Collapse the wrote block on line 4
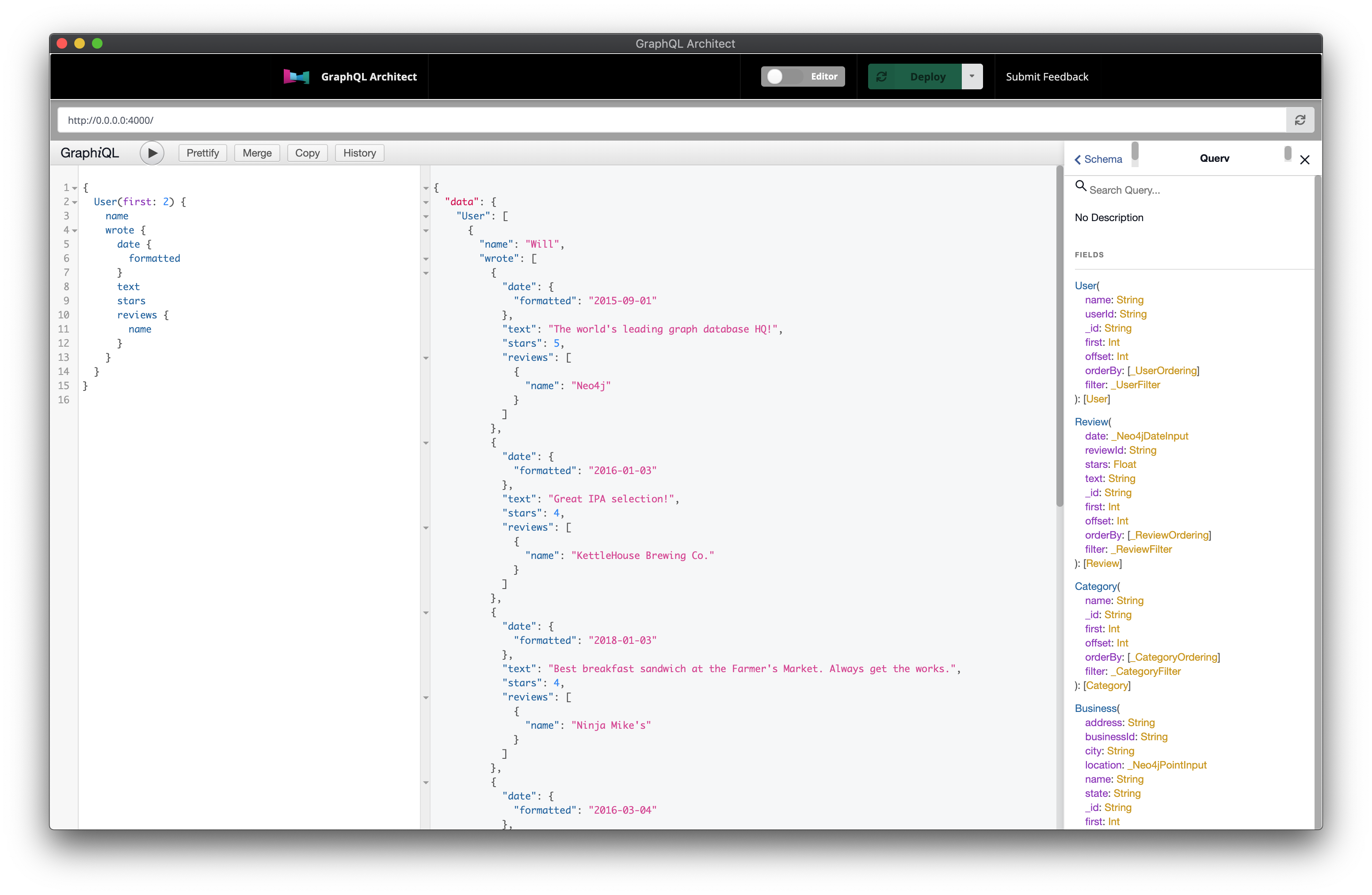 pos(75,231)
